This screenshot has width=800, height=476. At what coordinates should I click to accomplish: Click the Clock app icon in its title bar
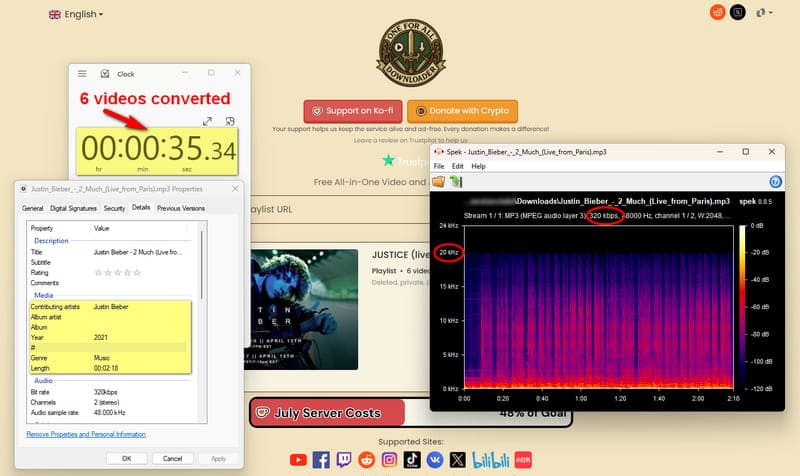[x=105, y=73]
